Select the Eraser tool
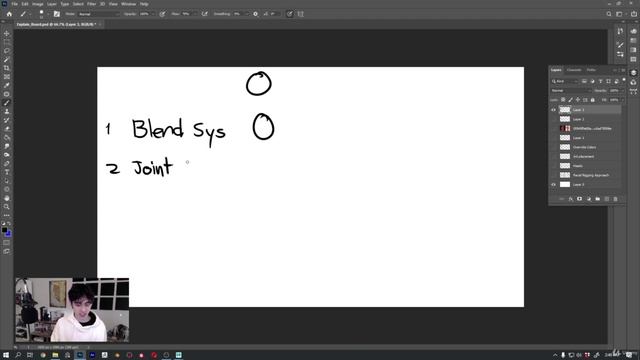The image size is (640, 360). point(7,129)
